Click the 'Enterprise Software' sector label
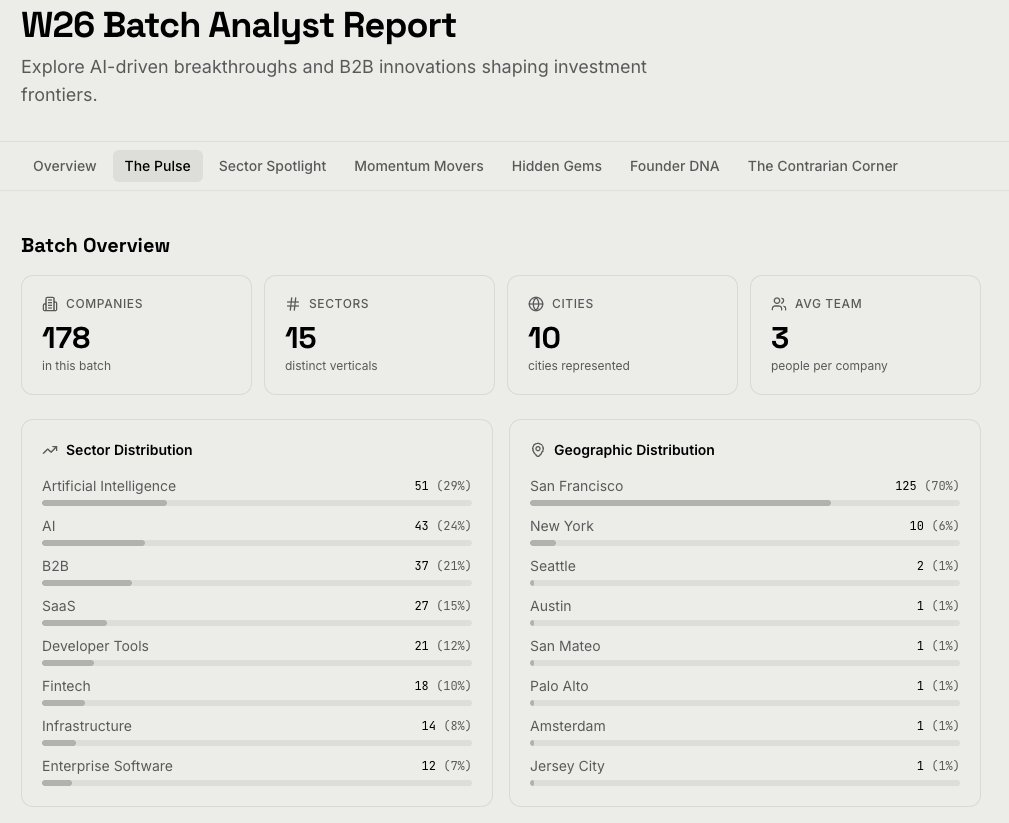Image resolution: width=1009 pixels, height=823 pixels. 107,765
